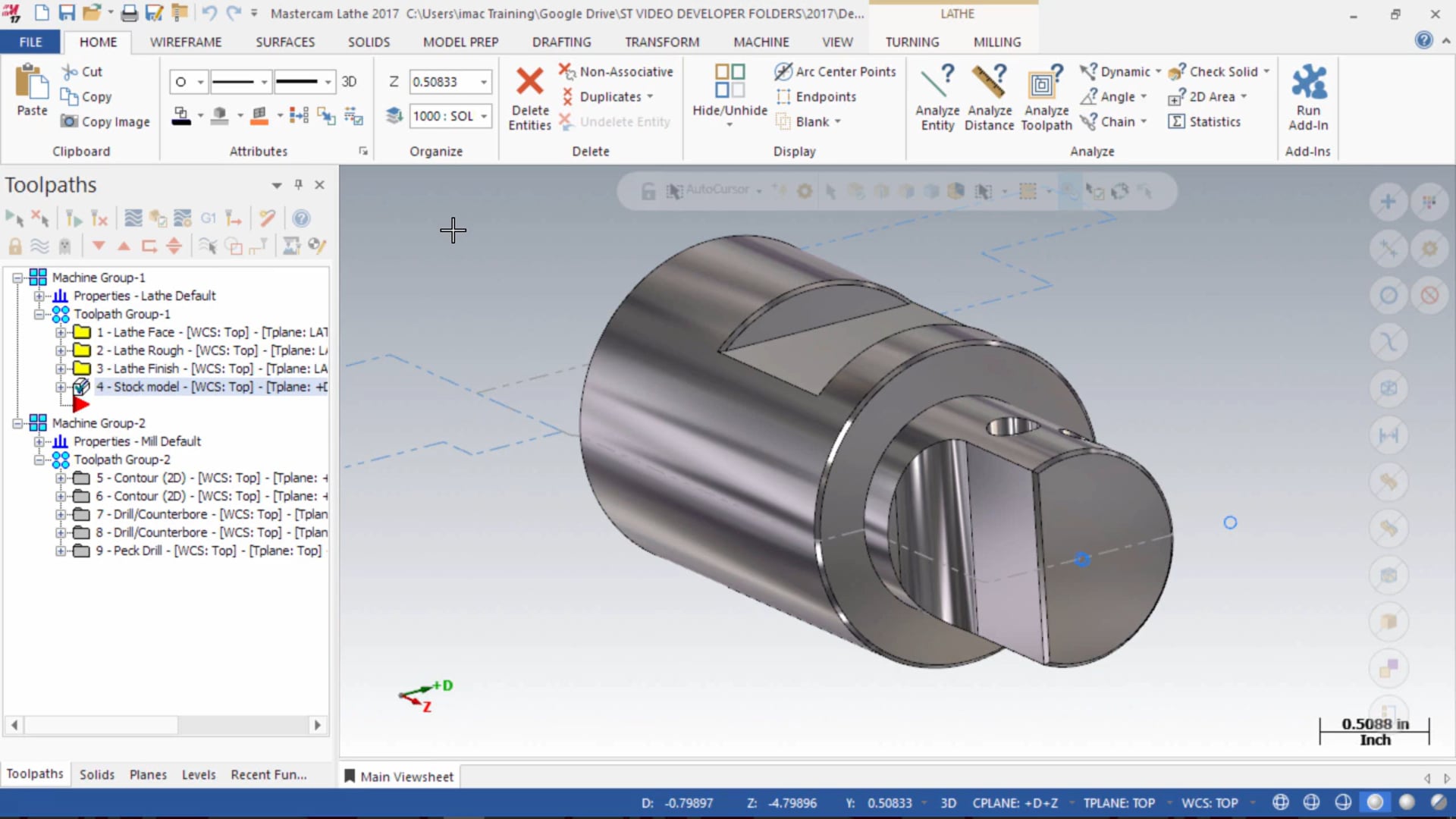
Task: Open the TURNING ribbon tab
Action: [912, 42]
